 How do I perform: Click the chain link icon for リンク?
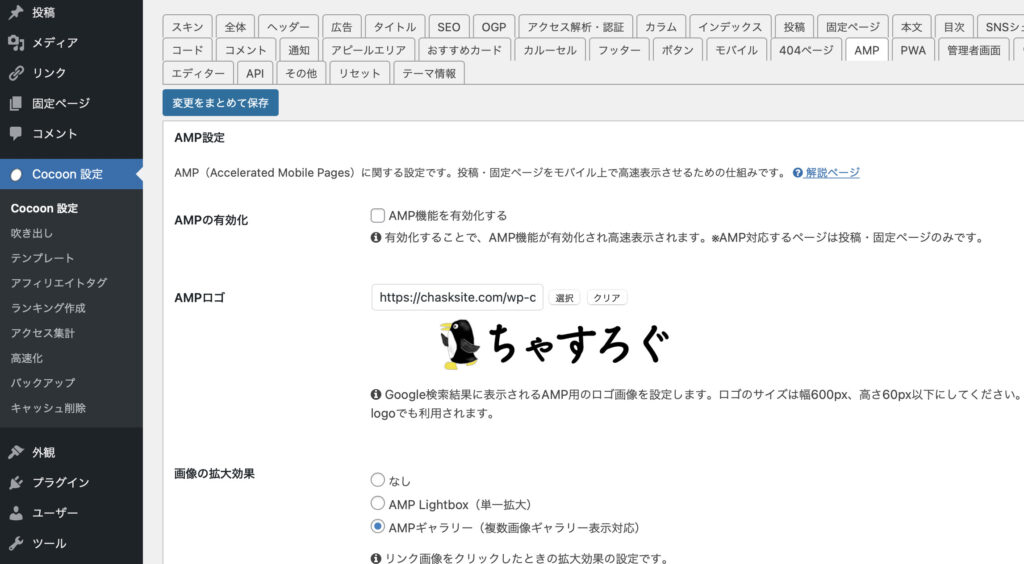tap(16, 73)
